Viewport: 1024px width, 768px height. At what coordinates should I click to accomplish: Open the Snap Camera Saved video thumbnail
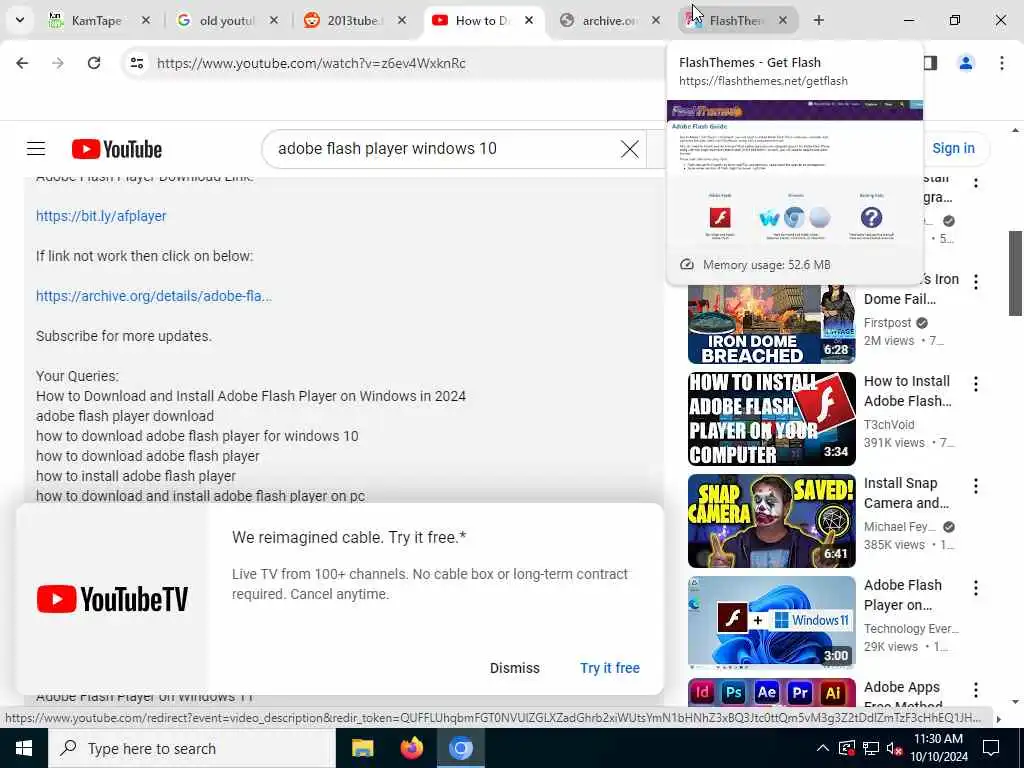pyautogui.click(x=771, y=520)
